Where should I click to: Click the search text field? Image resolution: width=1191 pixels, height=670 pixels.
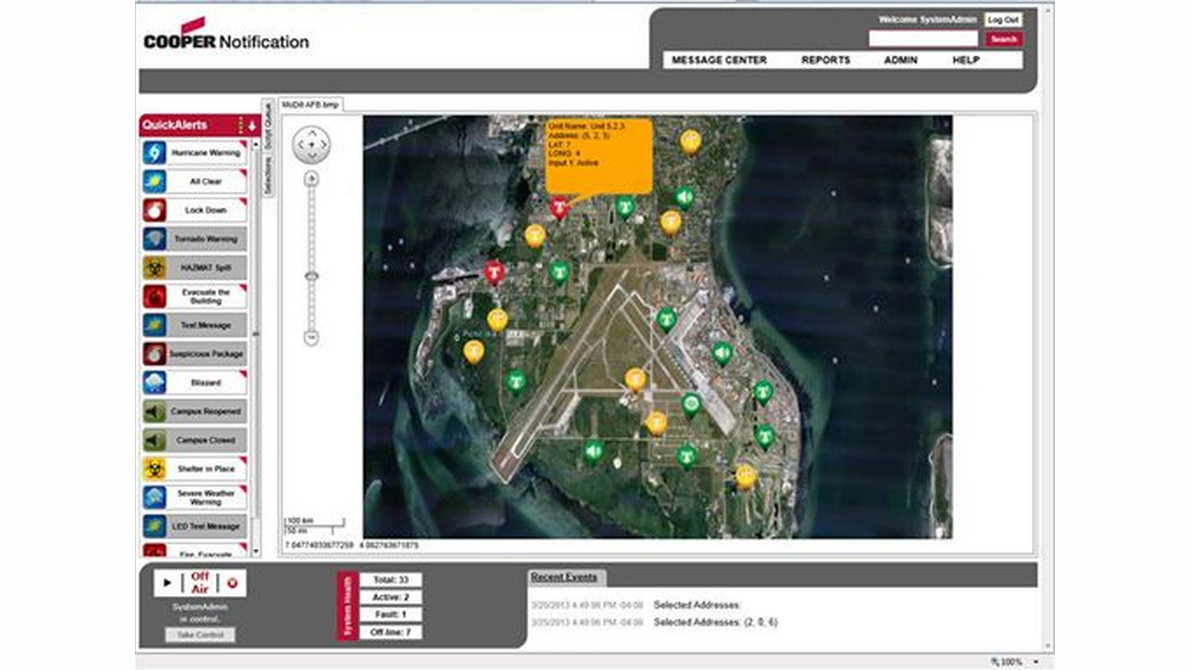coord(923,39)
